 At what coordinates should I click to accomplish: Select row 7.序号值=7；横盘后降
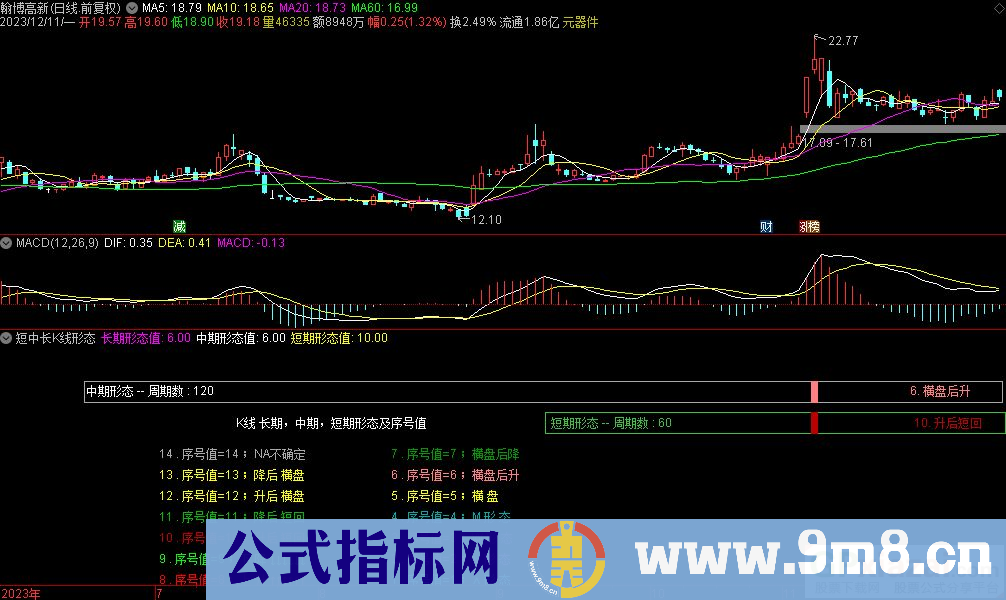click(x=456, y=454)
